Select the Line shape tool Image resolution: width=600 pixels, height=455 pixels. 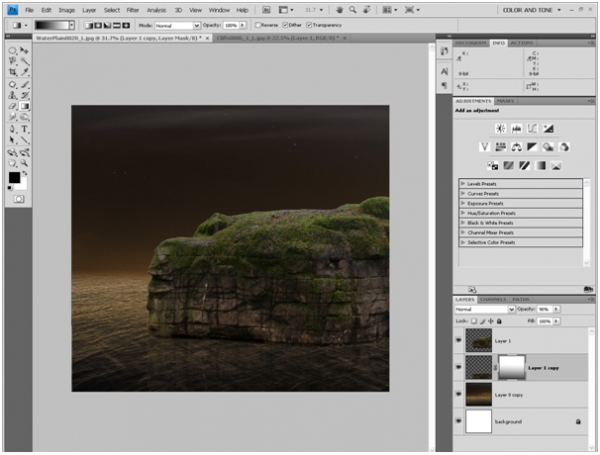tap(25, 140)
